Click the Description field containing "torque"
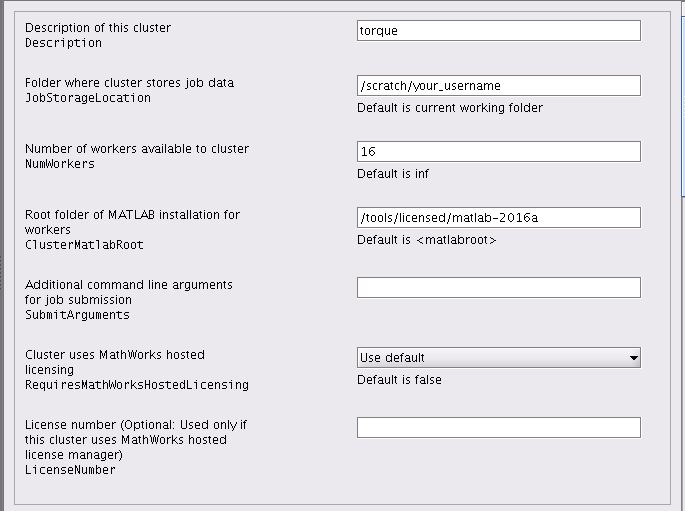The height and width of the screenshot is (511, 685). point(498,31)
